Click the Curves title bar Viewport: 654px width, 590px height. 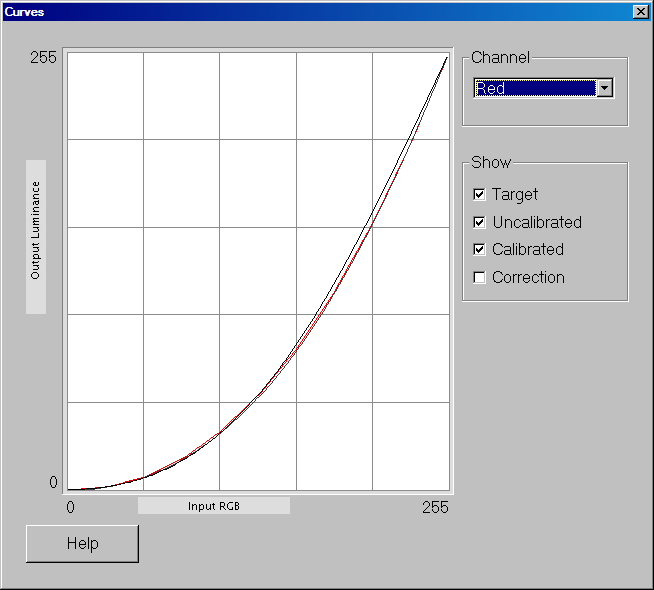click(x=317, y=12)
